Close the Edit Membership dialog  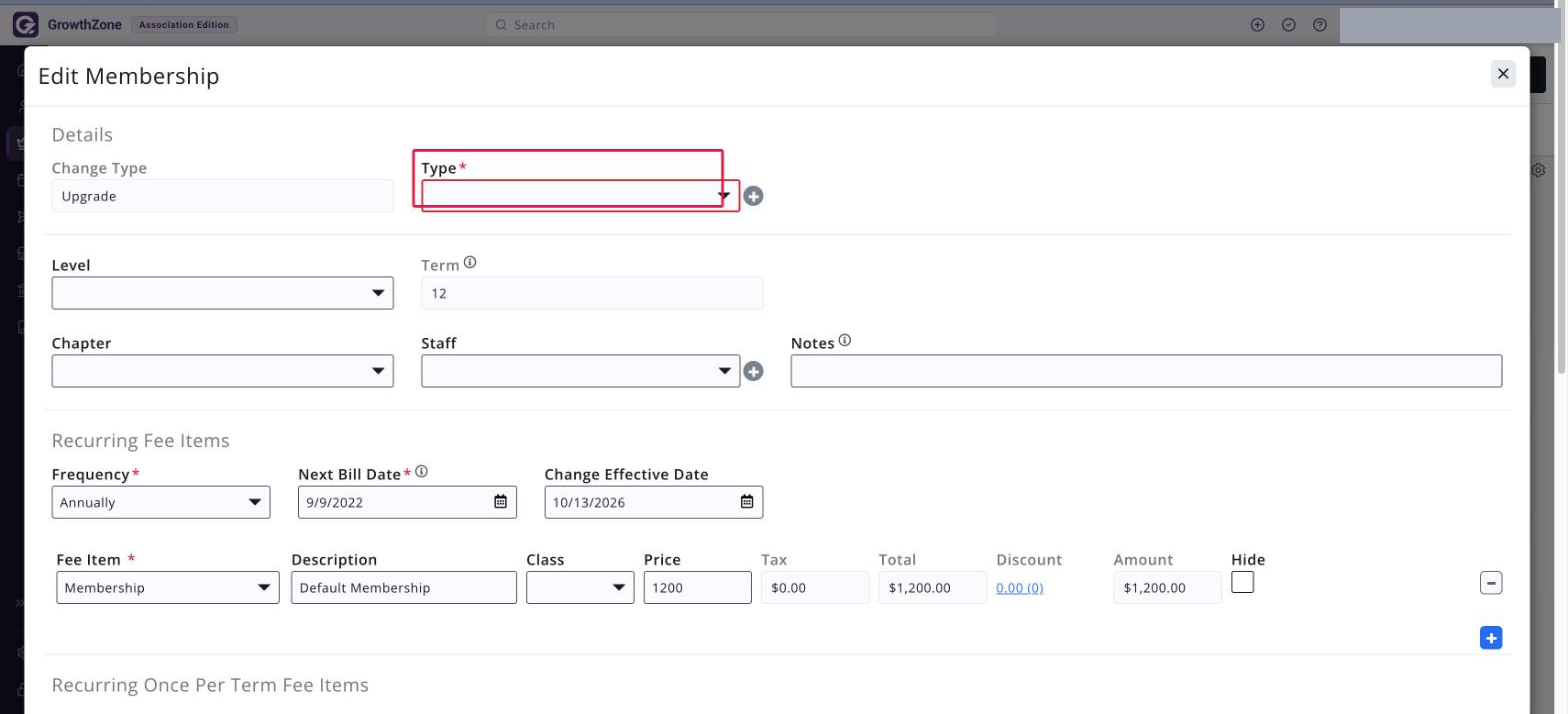click(x=1503, y=73)
